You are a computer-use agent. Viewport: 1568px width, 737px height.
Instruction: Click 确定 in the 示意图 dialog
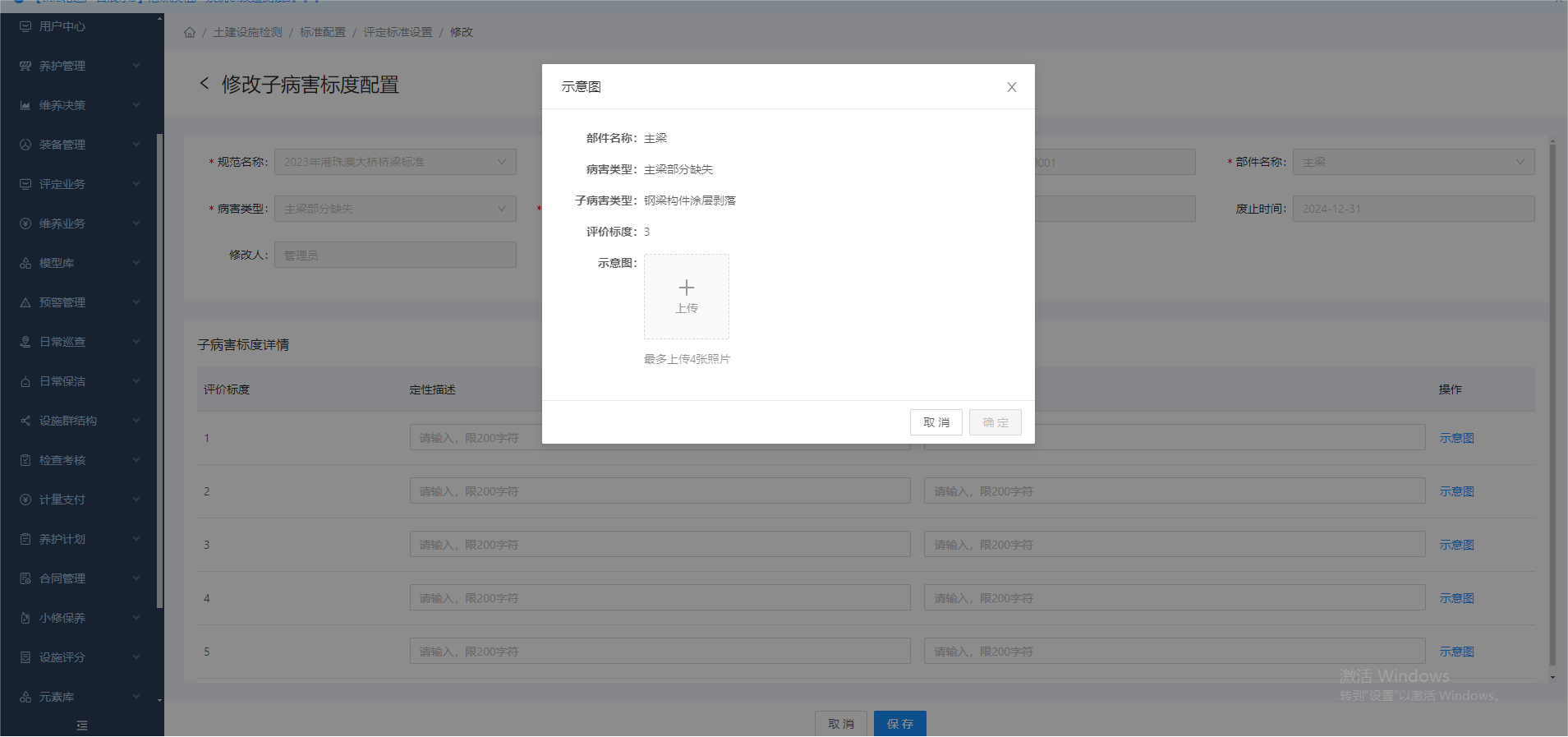tap(996, 422)
